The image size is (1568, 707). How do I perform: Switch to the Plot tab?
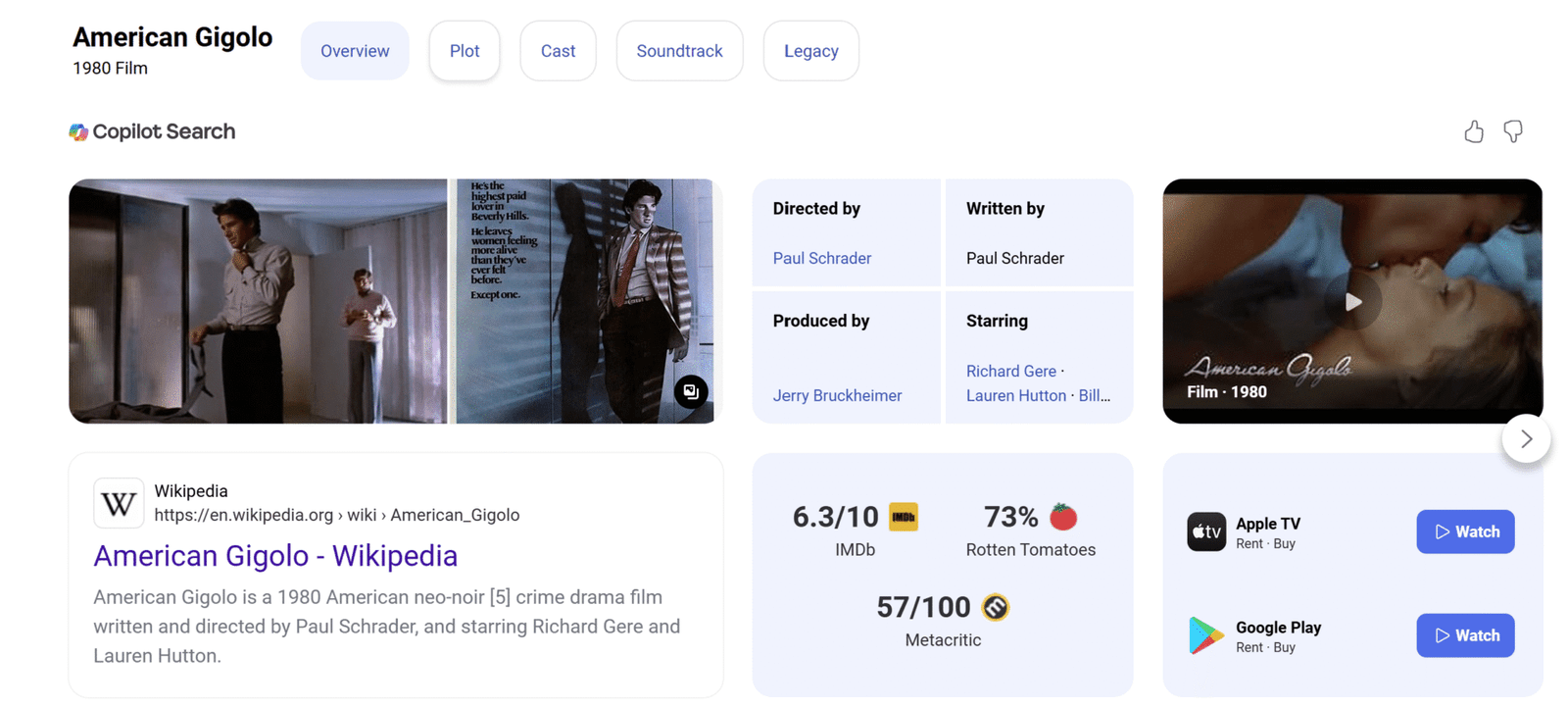point(465,51)
